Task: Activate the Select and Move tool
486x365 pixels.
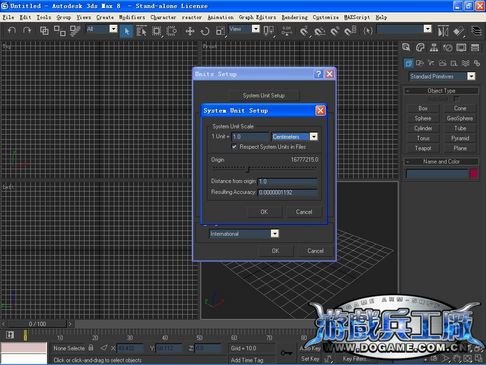Action: (x=190, y=31)
